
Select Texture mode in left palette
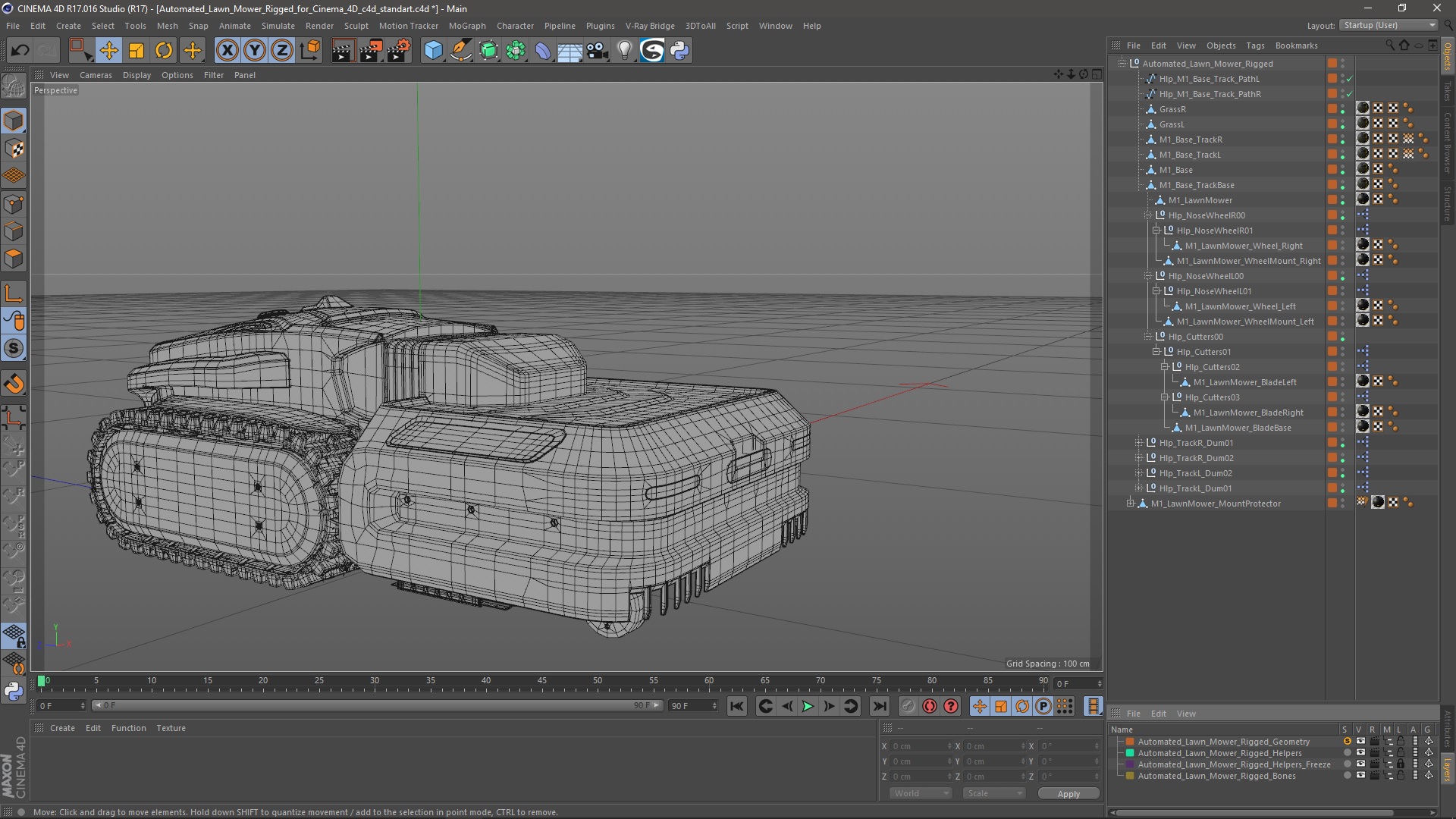[14, 149]
